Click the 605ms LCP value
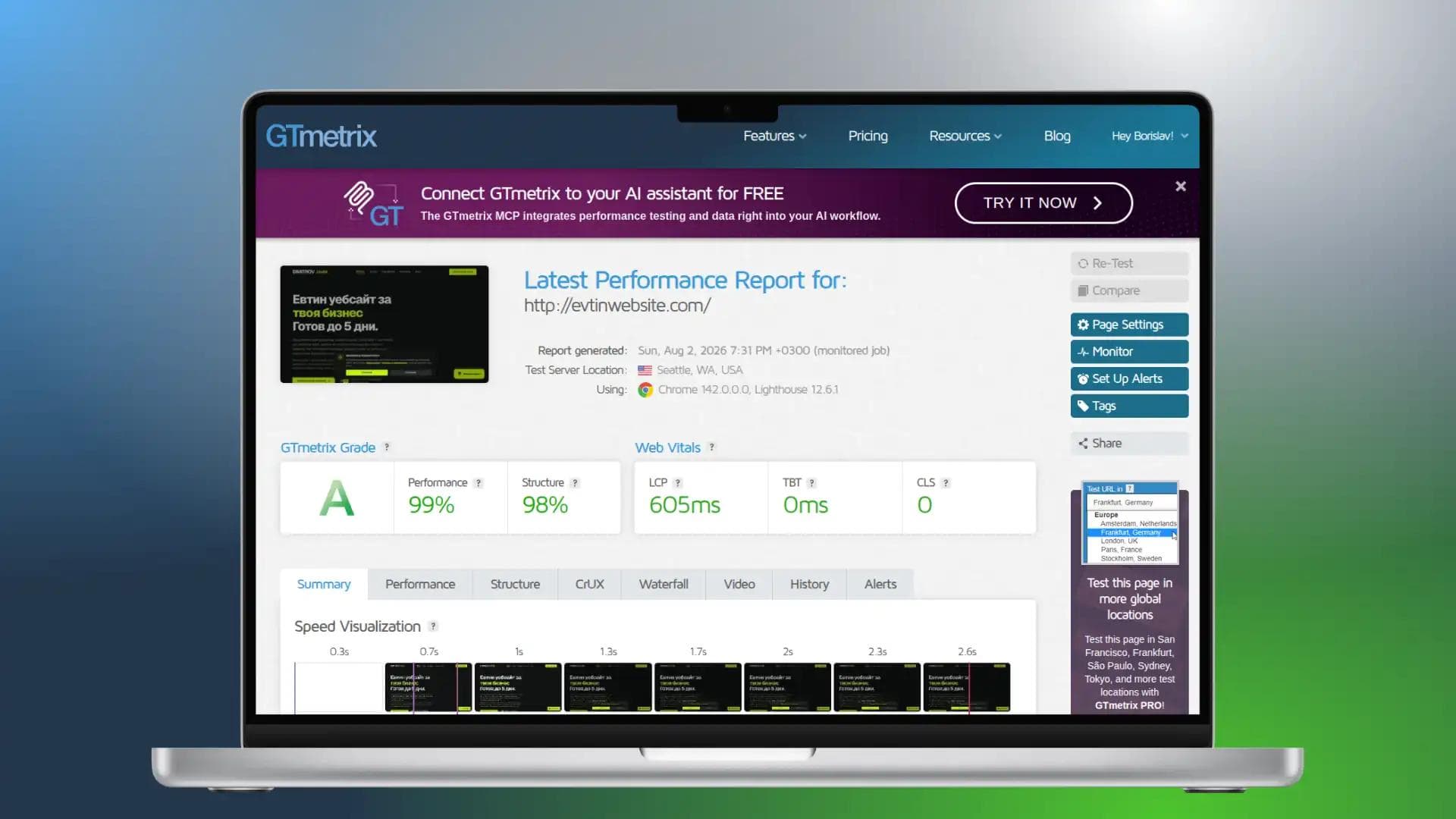 [x=685, y=505]
